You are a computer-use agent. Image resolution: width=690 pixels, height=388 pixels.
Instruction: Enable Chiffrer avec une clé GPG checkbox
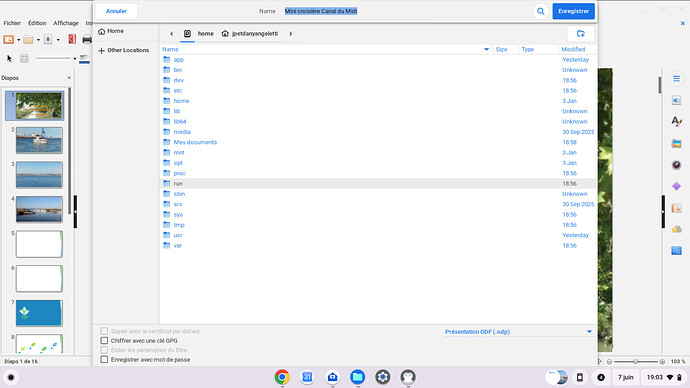104,340
